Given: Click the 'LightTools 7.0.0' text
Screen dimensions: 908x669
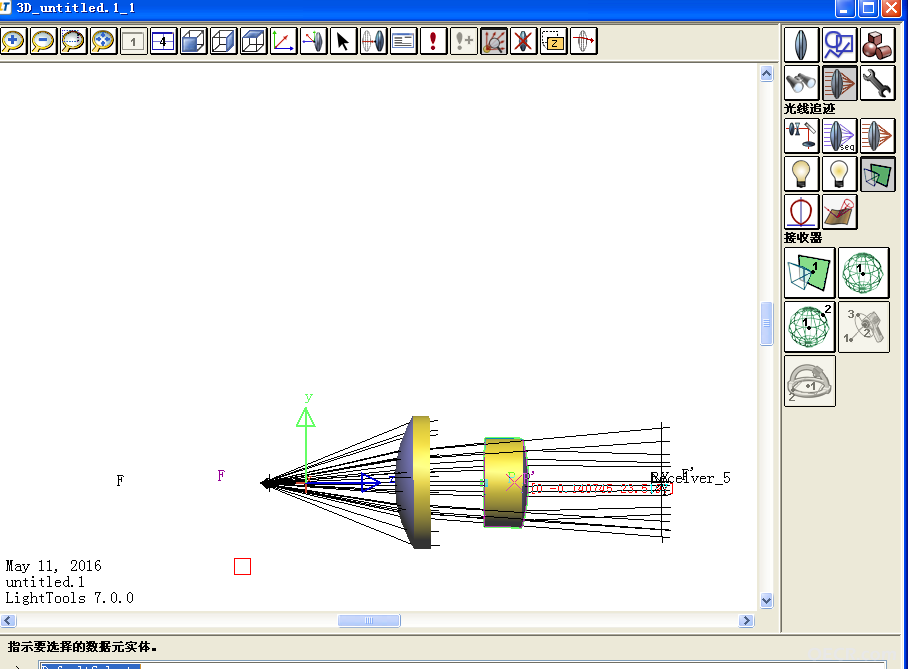Looking at the screenshot, I should [x=69, y=598].
